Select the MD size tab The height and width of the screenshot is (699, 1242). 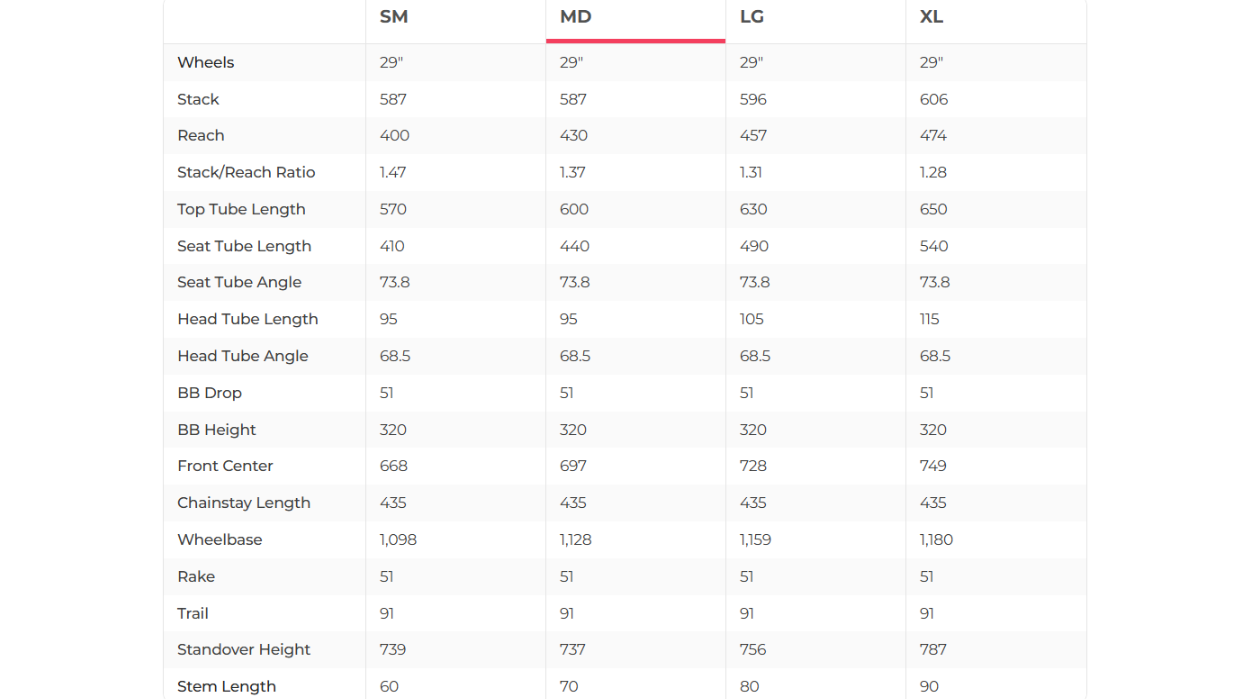576,17
